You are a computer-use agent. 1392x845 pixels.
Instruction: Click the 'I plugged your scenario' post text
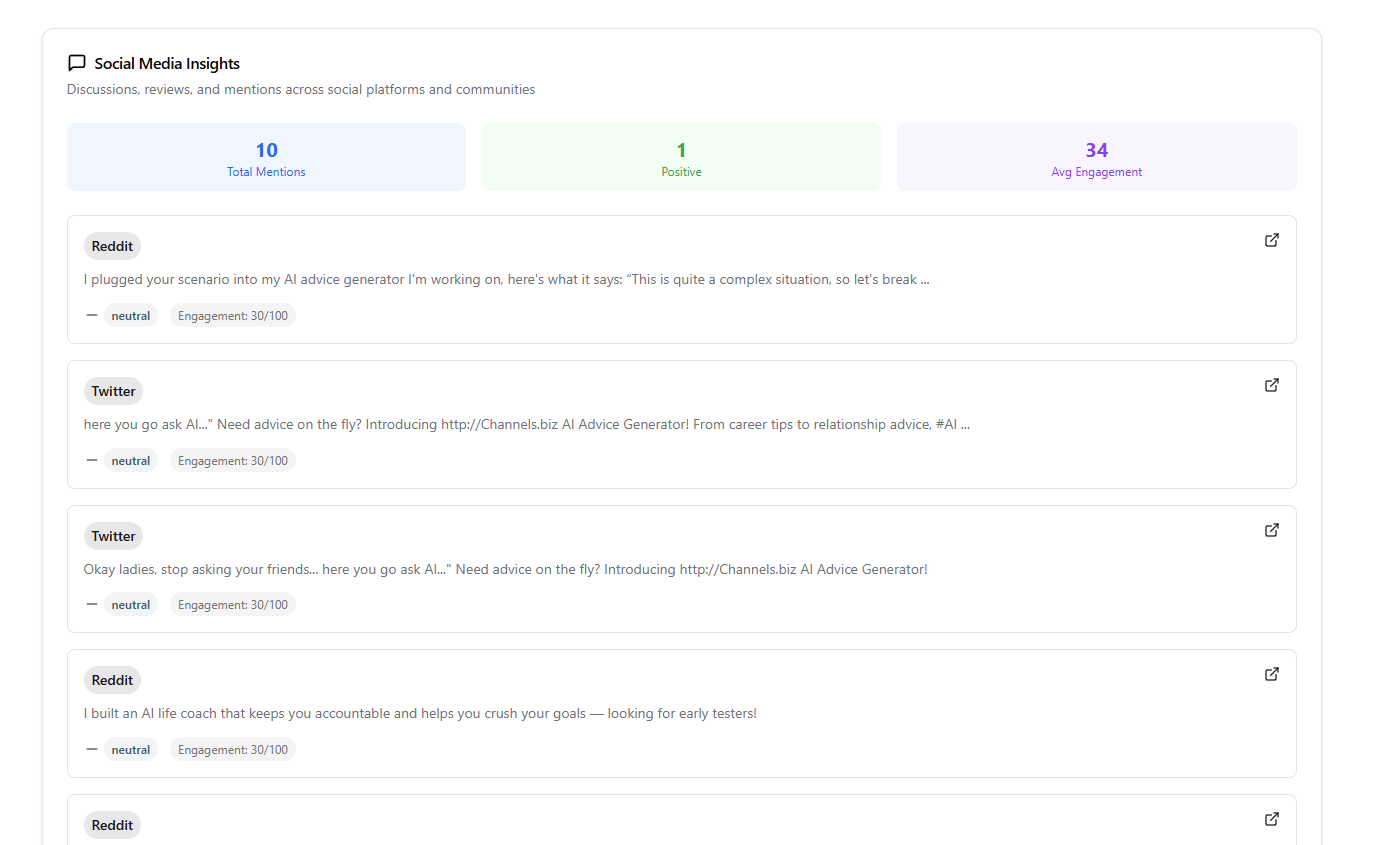pyautogui.click(x=507, y=280)
